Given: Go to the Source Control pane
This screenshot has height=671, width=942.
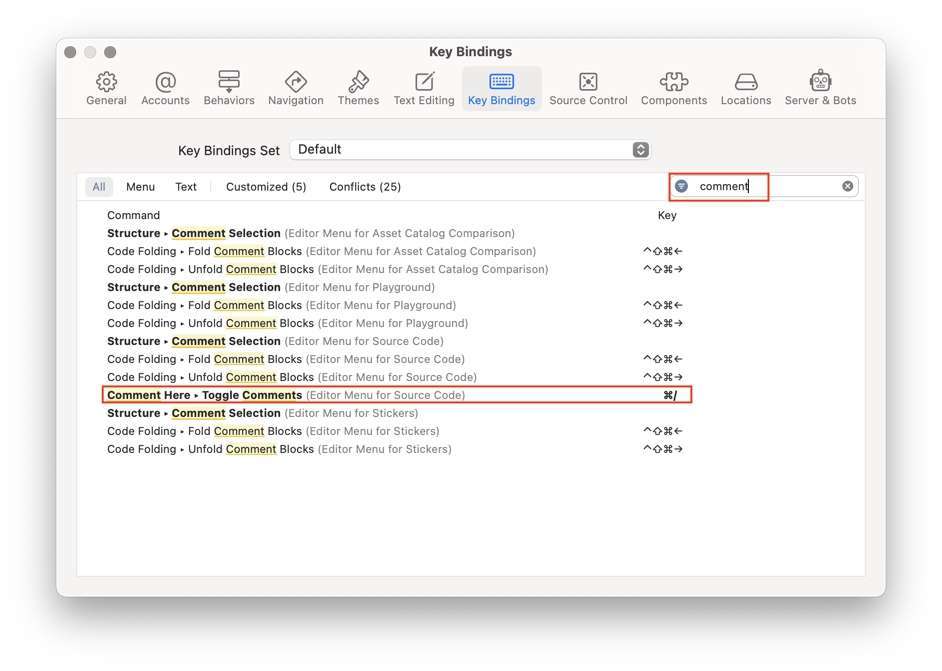Looking at the screenshot, I should click(588, 88).
